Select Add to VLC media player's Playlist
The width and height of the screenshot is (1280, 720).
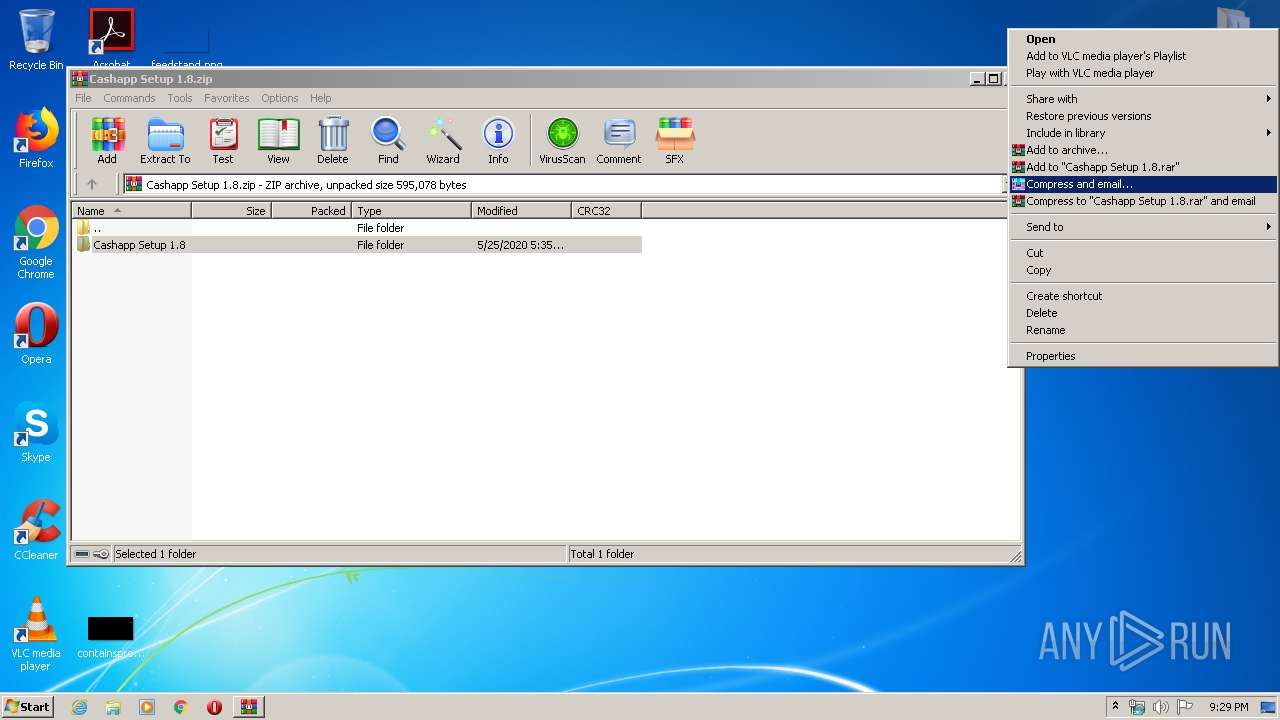pyautogui.click(x=1142, y=56)
